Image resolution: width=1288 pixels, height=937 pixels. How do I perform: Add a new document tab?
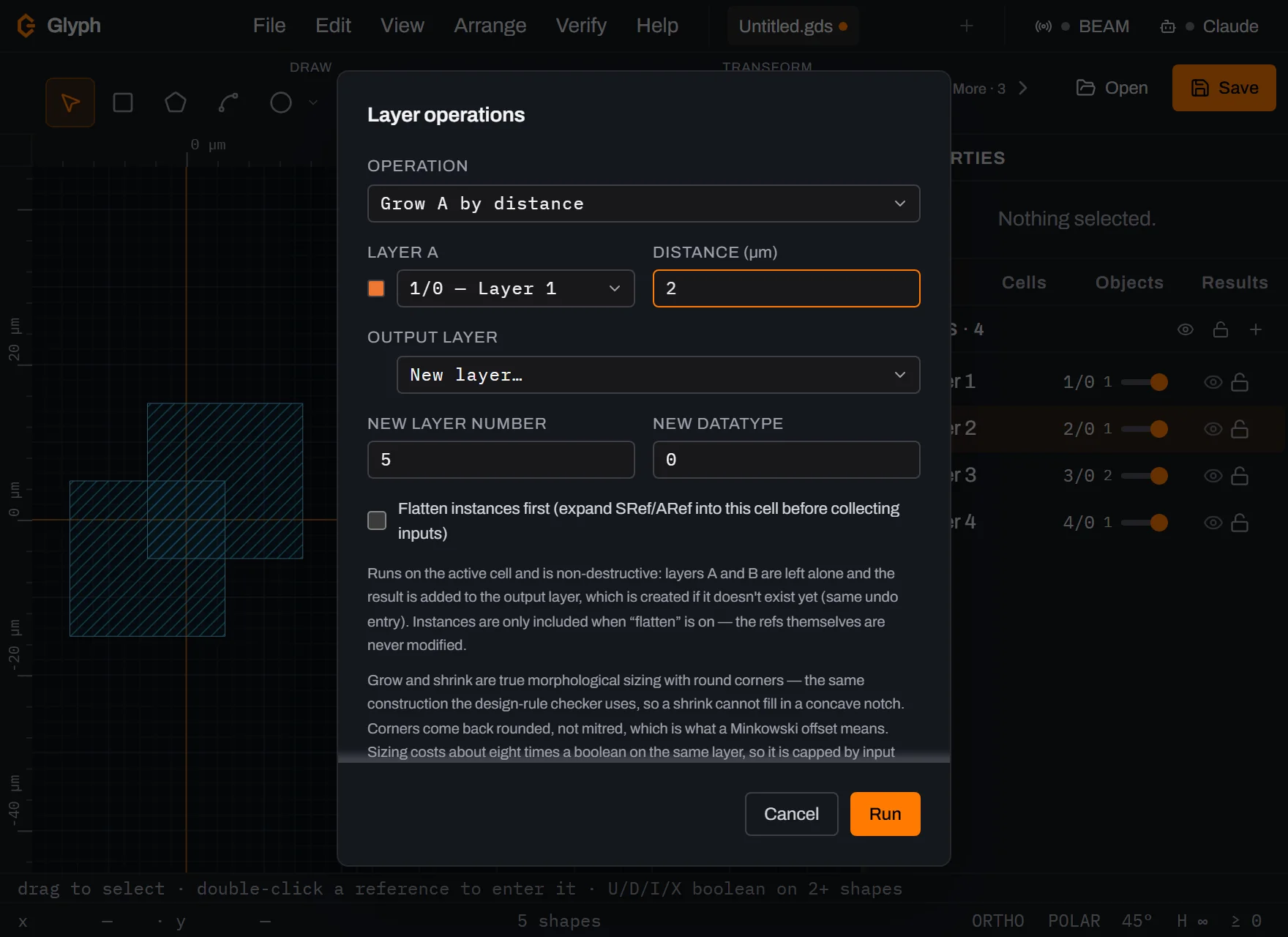click(967, 26)
